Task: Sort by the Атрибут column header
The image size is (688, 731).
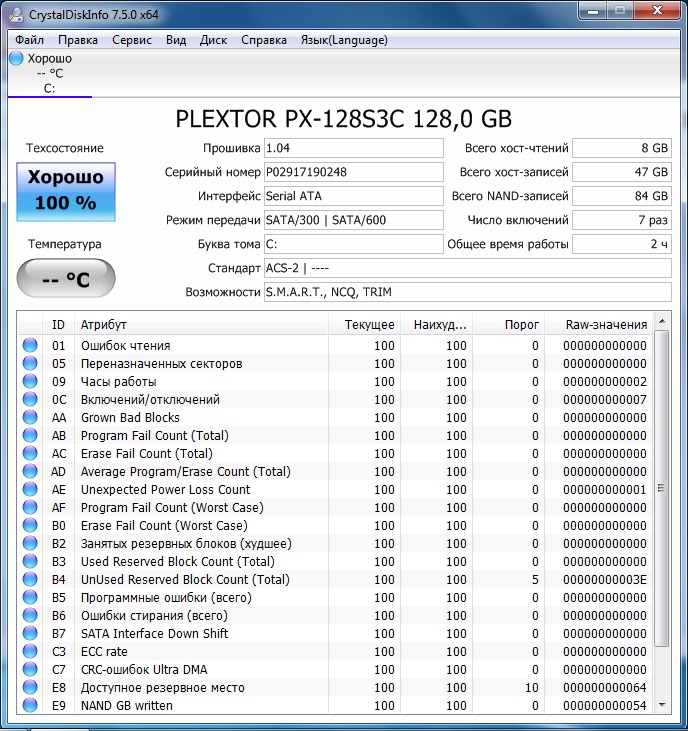Action: [201, 324]
